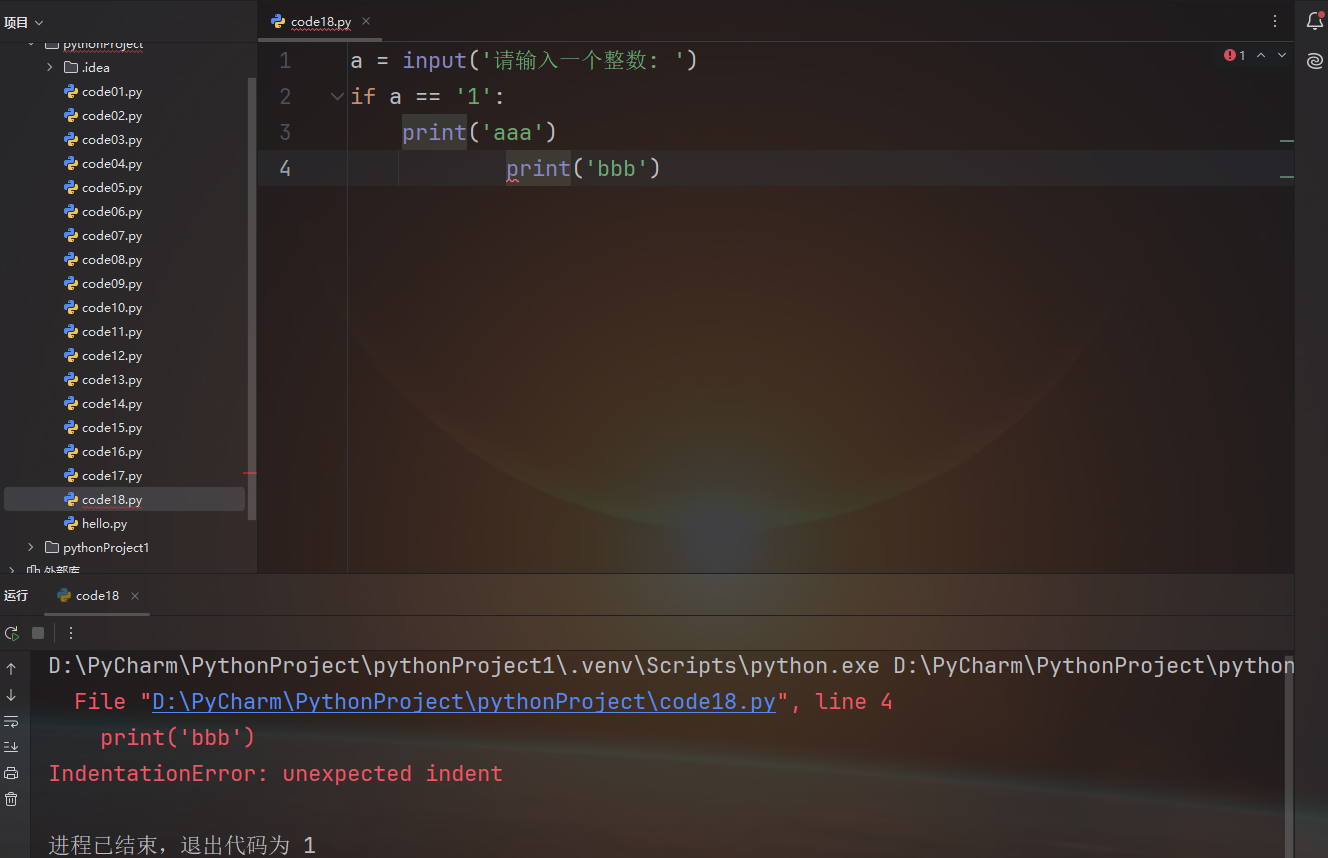This screenshot has height=858, width=1328.
Task: Open code06.py in project tree
Action: click(112, 212)
